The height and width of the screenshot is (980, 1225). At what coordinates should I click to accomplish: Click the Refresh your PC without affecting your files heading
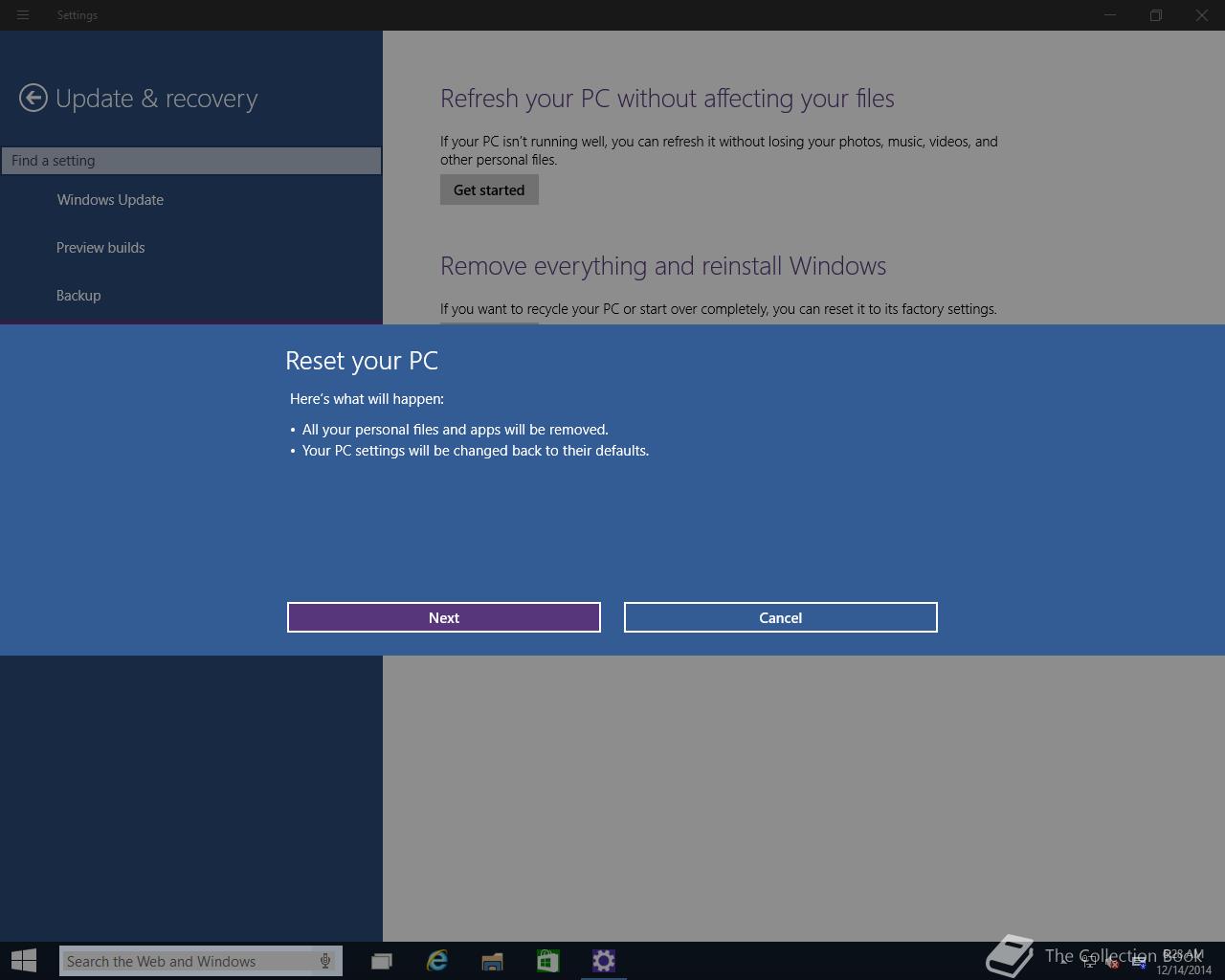667,99
